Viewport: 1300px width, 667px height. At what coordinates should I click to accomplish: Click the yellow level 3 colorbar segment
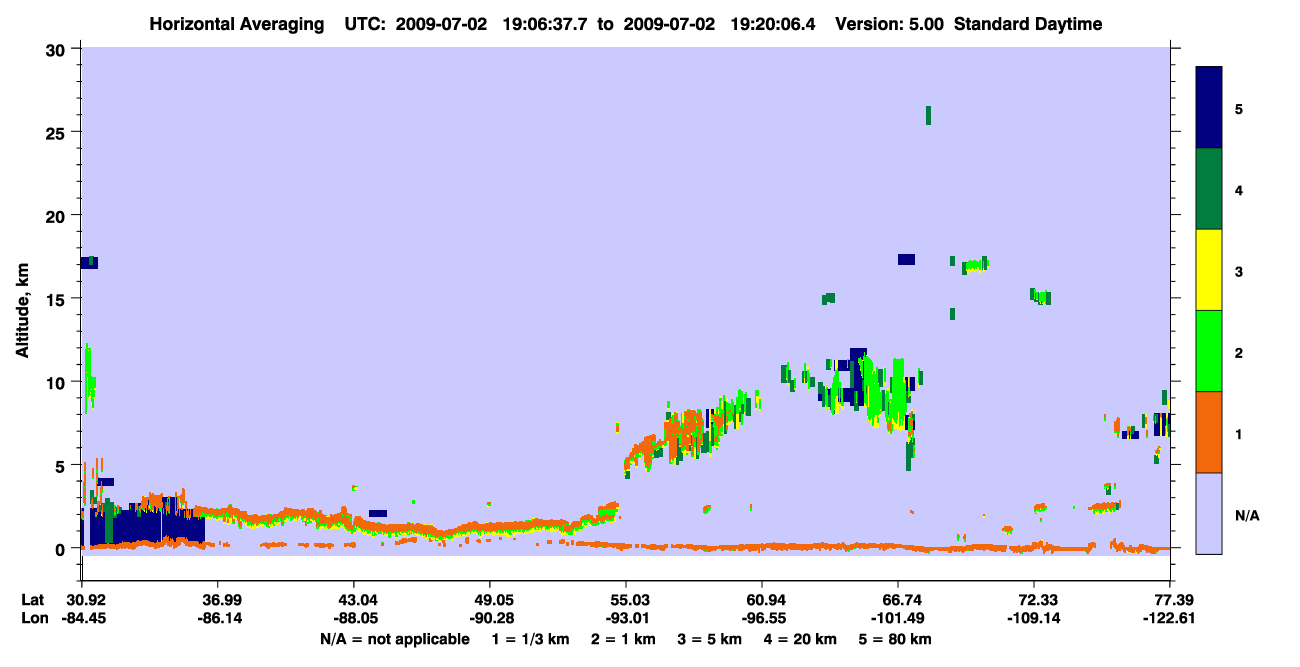pos(1209,270)
